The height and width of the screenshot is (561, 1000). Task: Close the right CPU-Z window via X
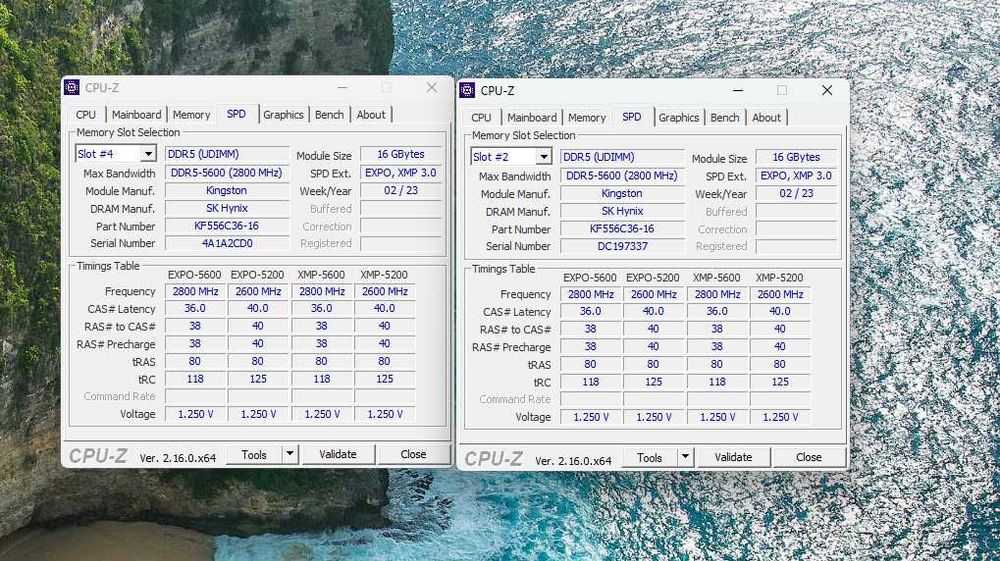pos(827,91)
